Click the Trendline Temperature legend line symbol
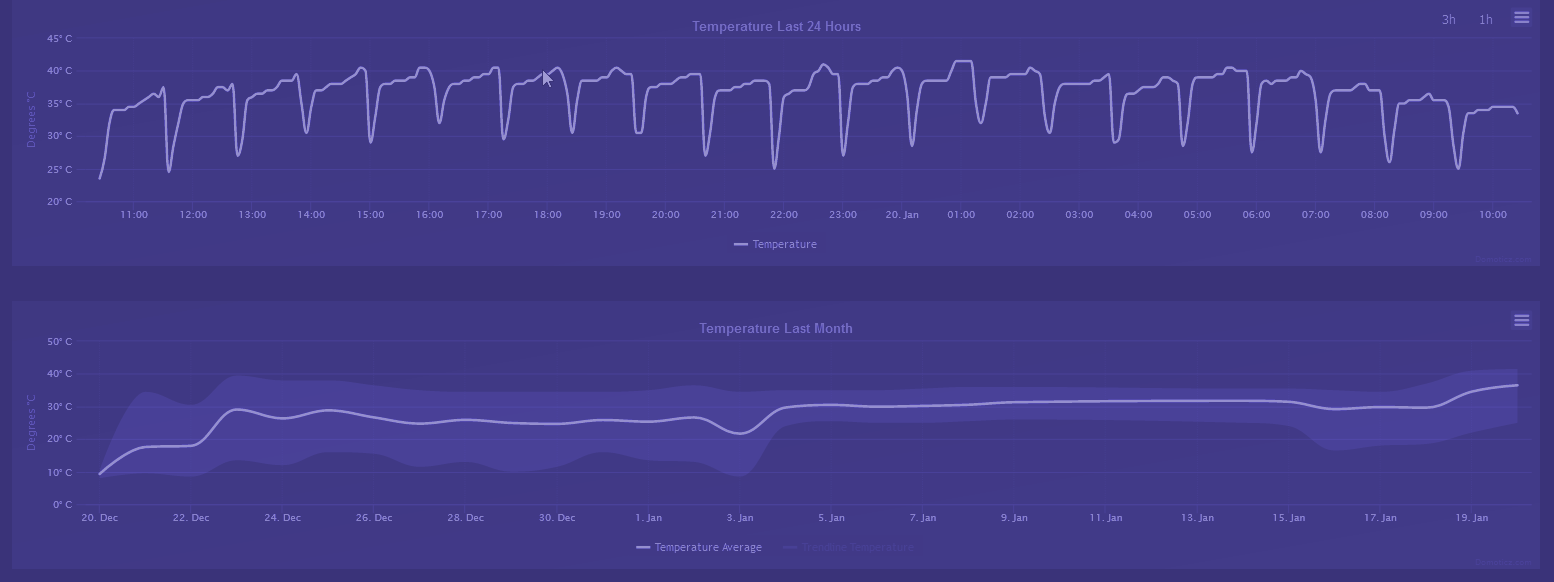Viewport: 1554px width, 582px height. tap(790, 547)
